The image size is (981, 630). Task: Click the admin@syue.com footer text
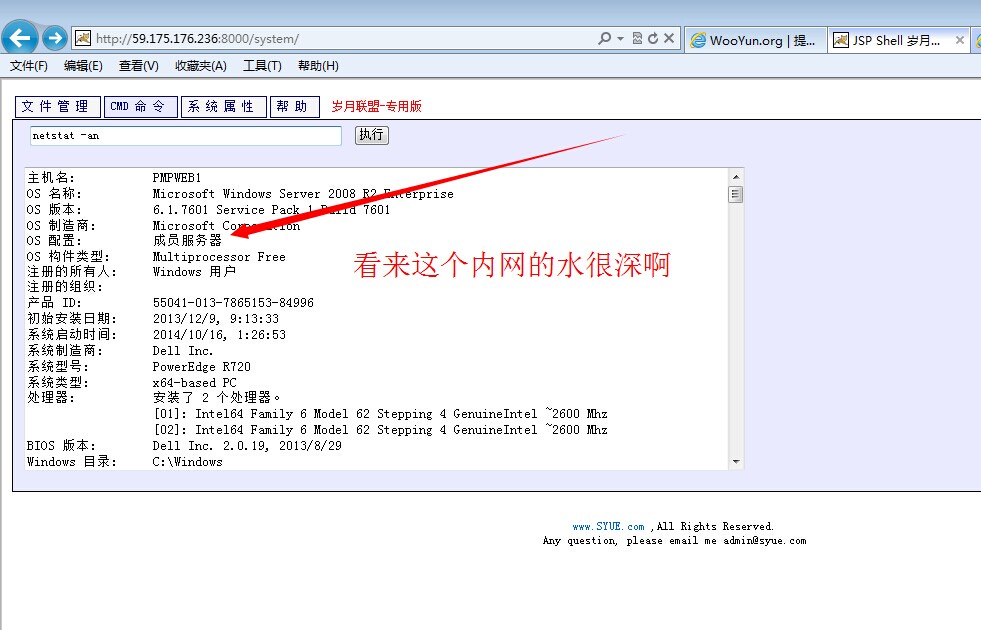(x=765, y=541)
